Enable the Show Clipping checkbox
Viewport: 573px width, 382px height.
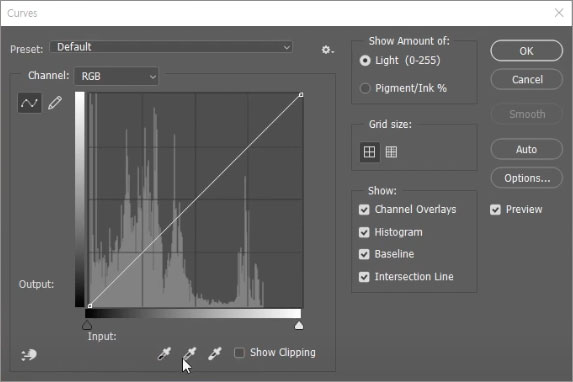coord(239,353)
